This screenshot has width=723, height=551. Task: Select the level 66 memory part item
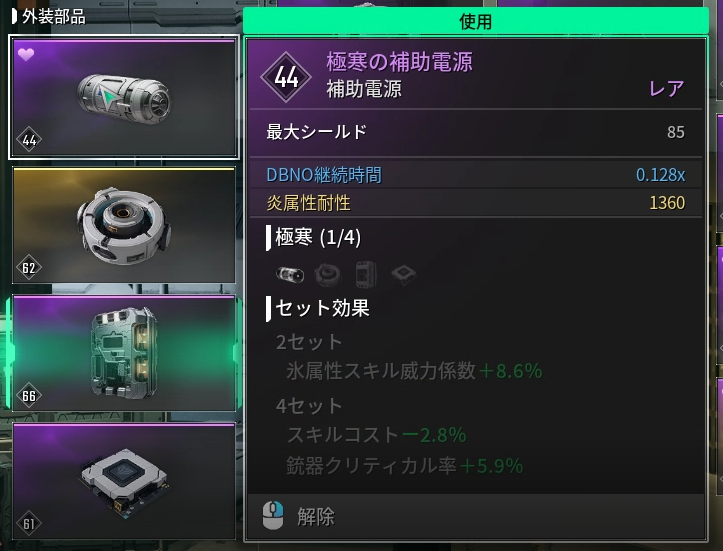tap(124, 353)
